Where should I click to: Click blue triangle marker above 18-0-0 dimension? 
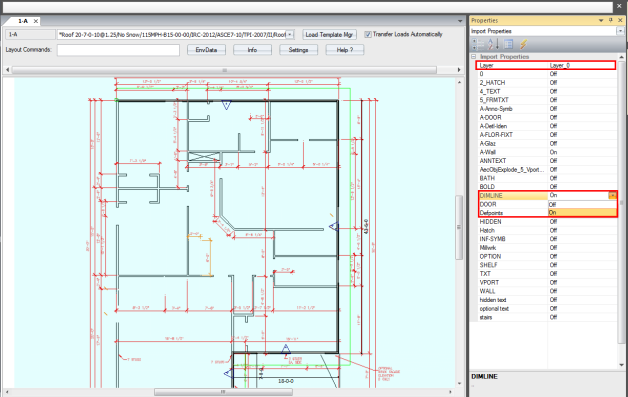click(x=286, y=349)
